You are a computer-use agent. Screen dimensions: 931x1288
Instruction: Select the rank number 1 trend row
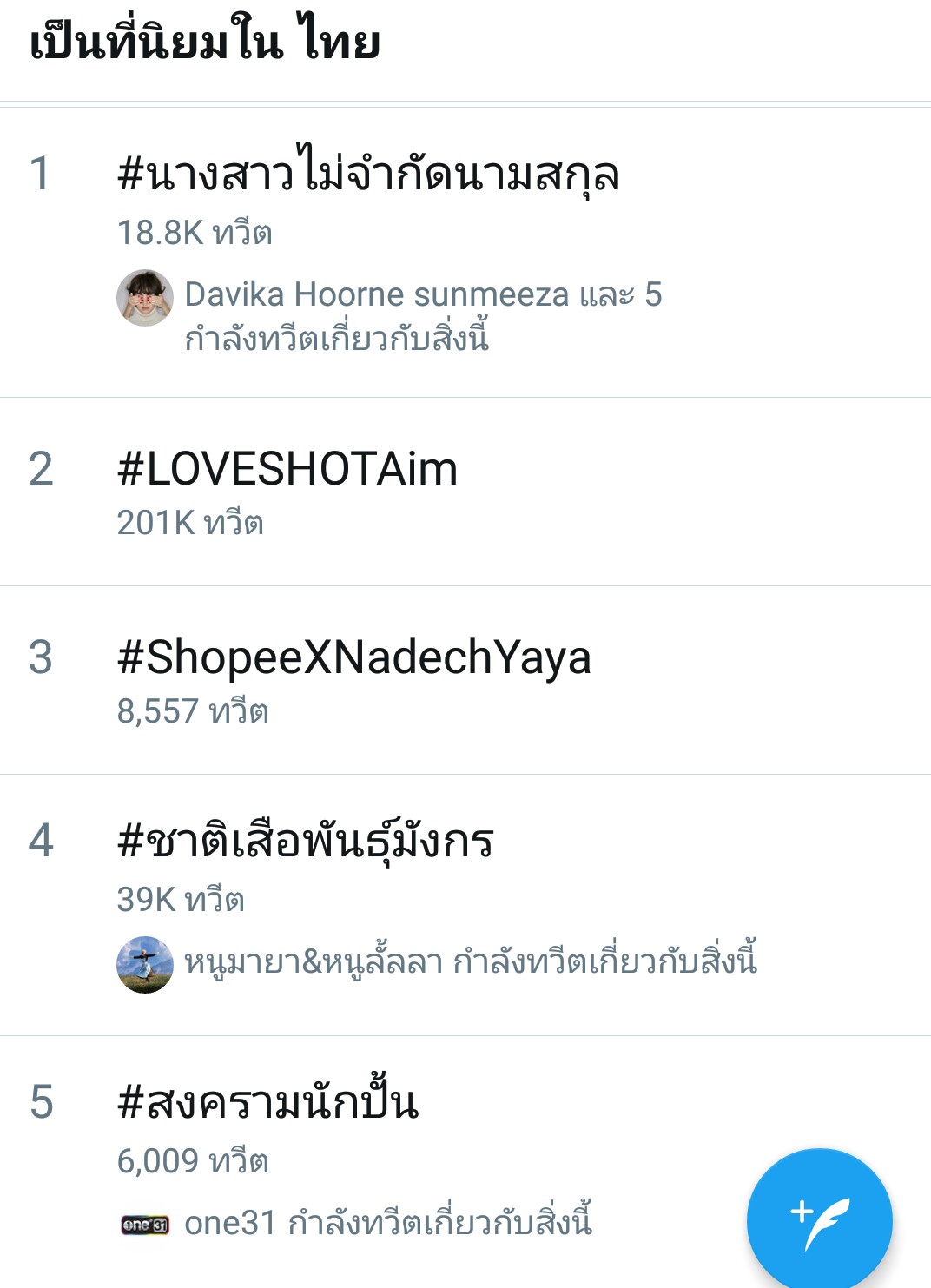(x=465, y=253)
